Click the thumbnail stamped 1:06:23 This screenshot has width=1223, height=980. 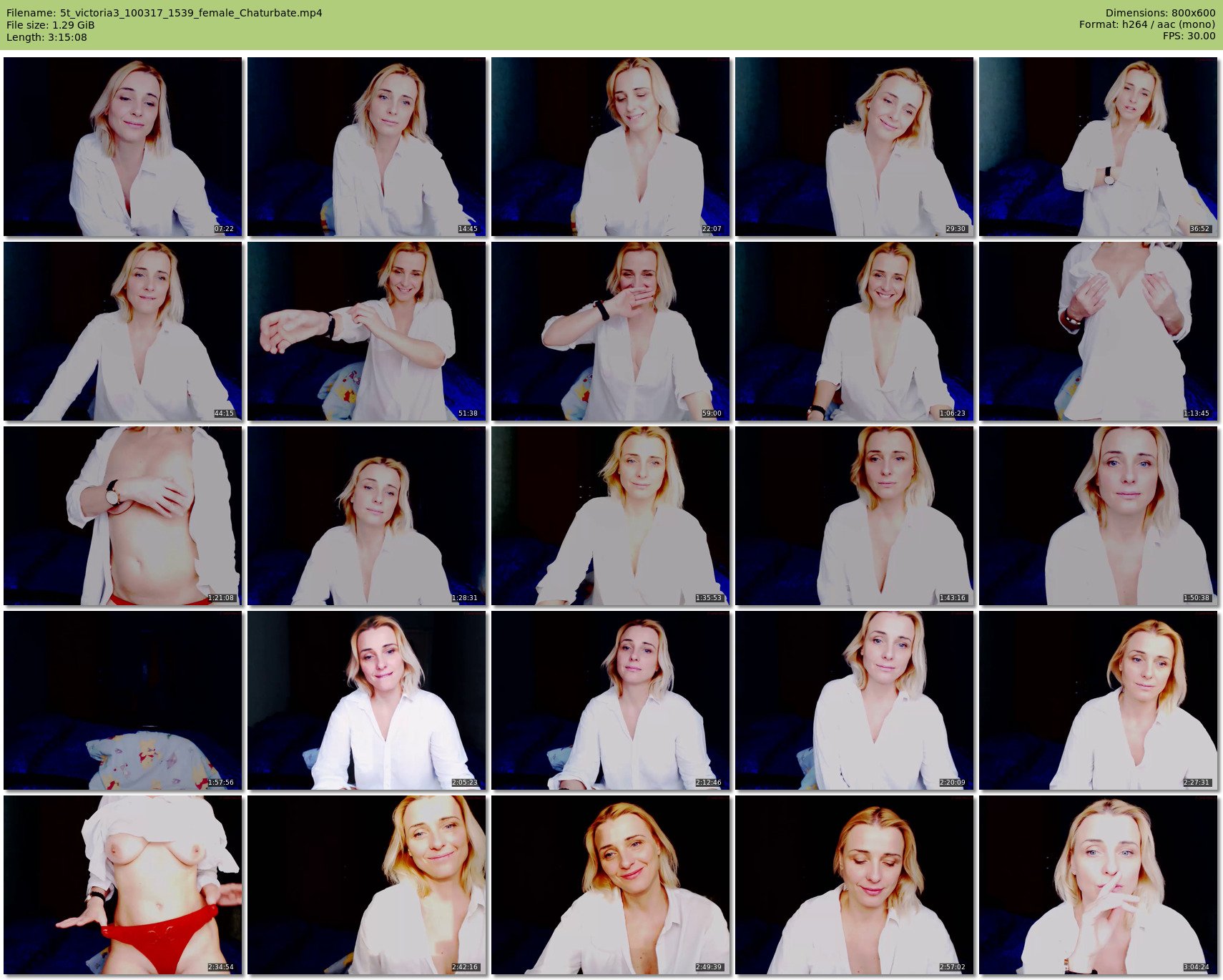[x=855, y=331]
